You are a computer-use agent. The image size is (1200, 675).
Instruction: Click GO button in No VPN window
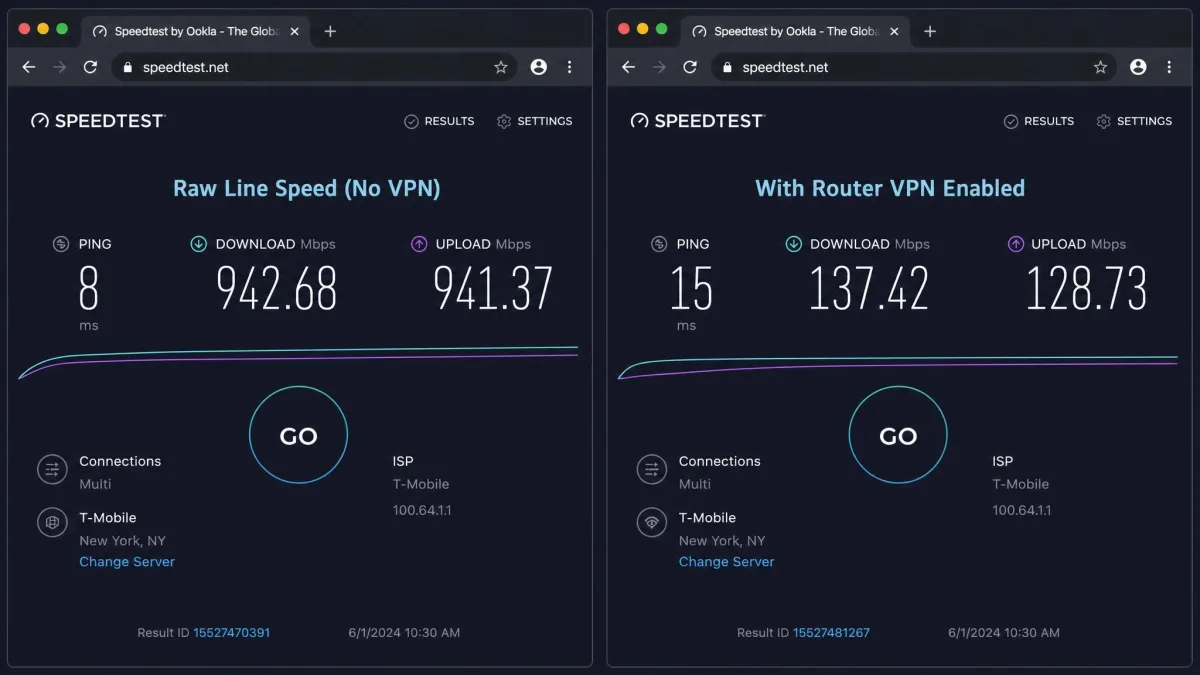point(298,435)
